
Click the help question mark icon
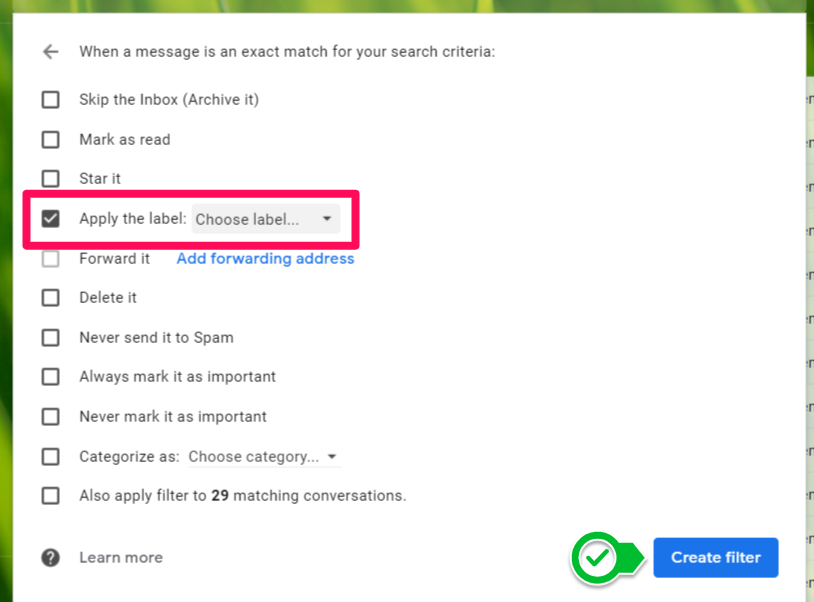[x=51, y=558]
